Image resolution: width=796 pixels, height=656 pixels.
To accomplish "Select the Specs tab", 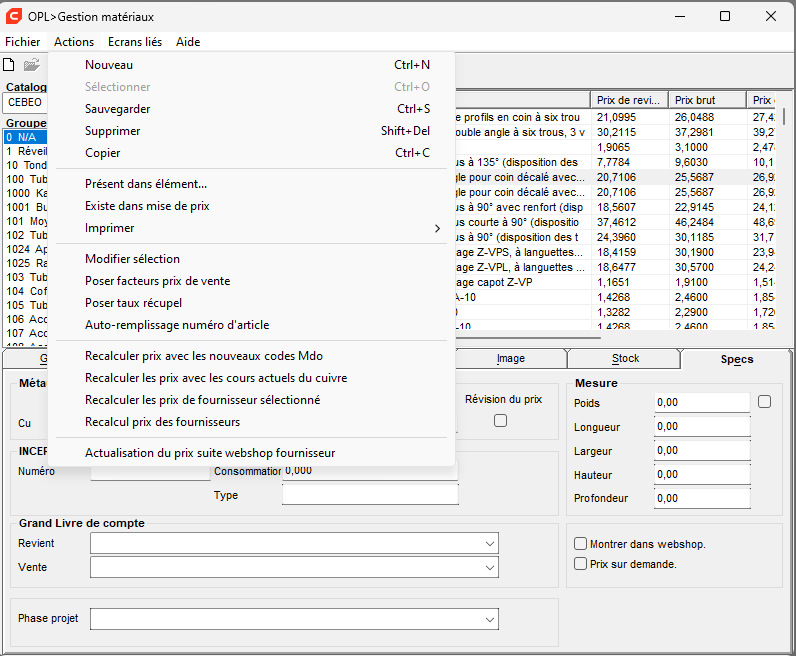I will (737, 359).
